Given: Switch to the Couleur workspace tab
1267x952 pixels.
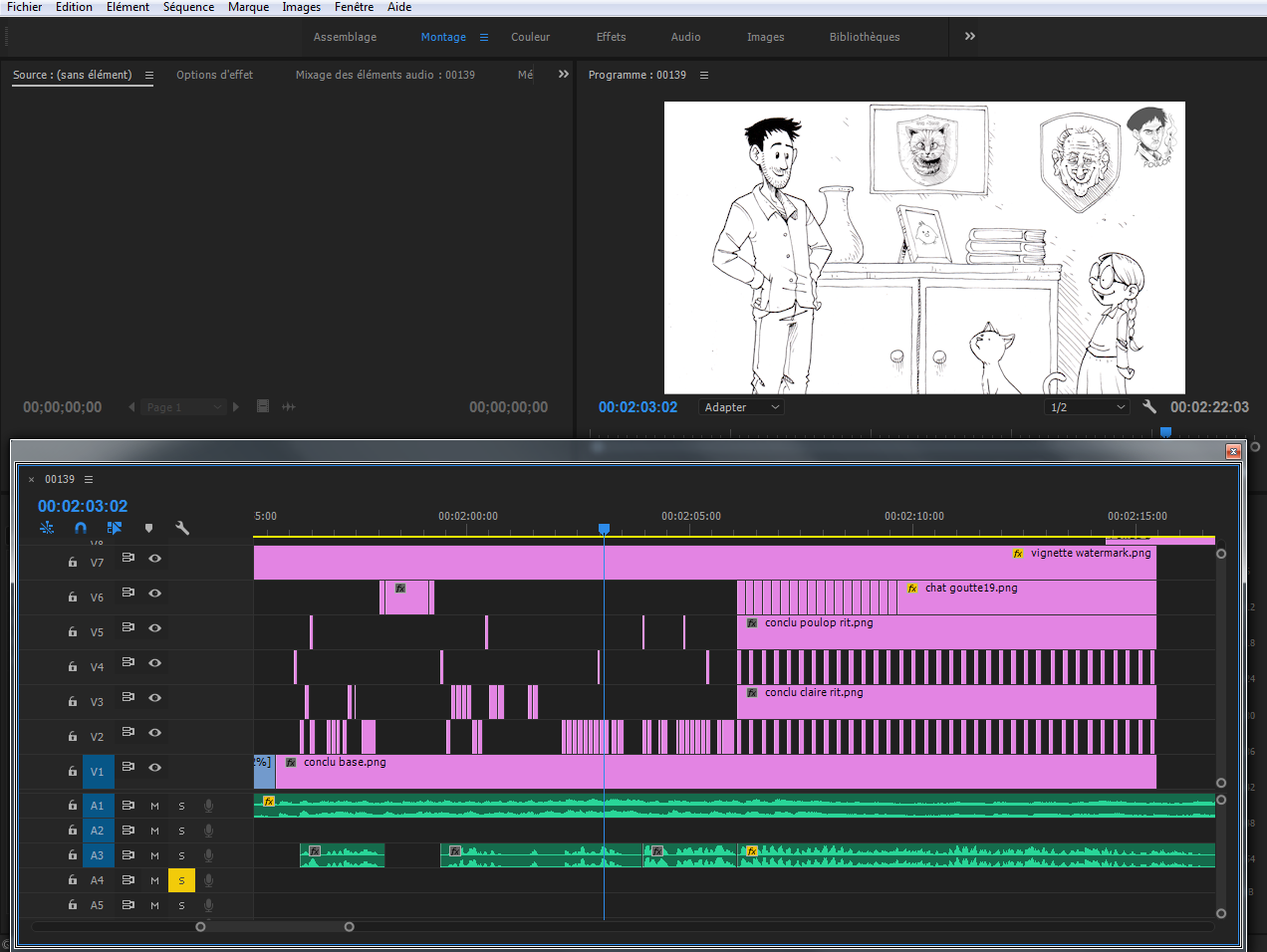Looking at the screenshot, I should (530, 37).
